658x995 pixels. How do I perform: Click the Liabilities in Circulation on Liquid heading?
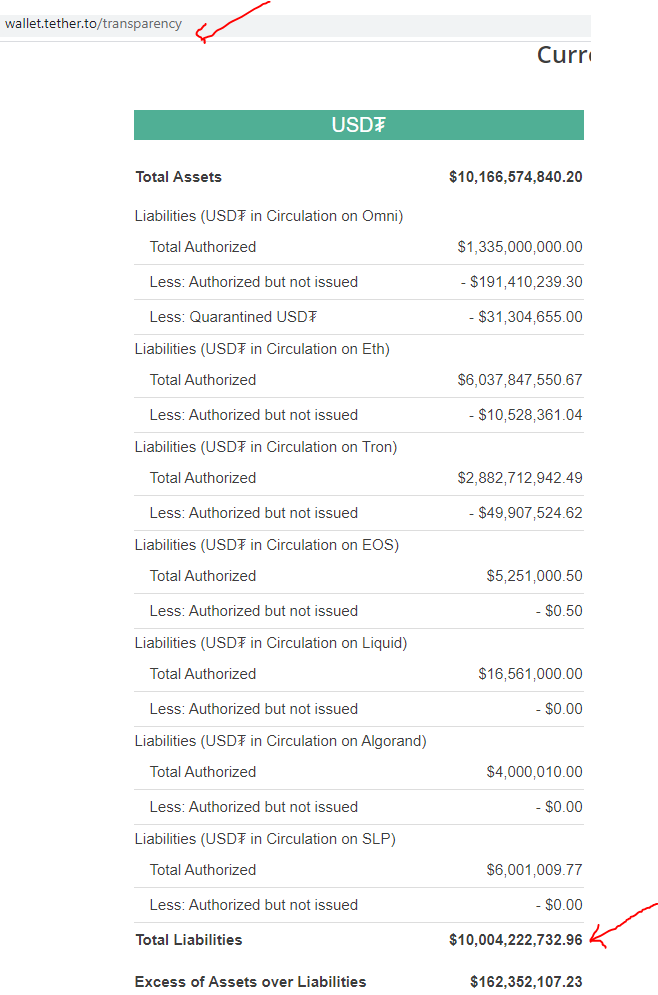(271, 643)
